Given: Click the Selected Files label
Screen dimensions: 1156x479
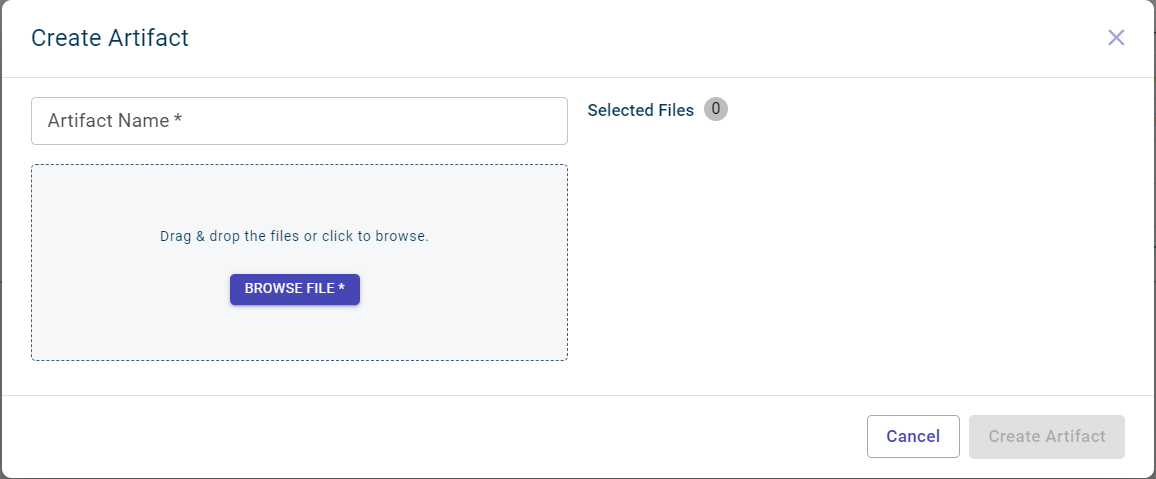Looking at the screenshot, I should click(x=640, y=111).
